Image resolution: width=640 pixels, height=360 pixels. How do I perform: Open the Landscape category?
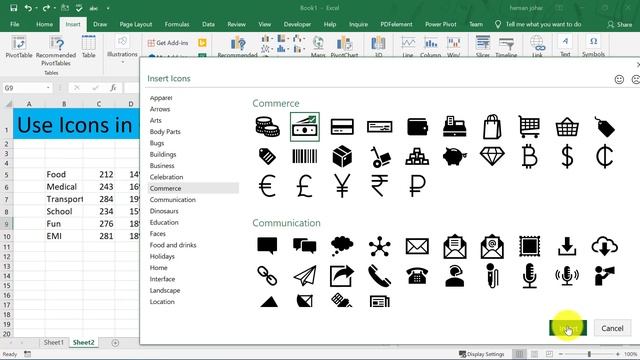click(x=165, y=291)
